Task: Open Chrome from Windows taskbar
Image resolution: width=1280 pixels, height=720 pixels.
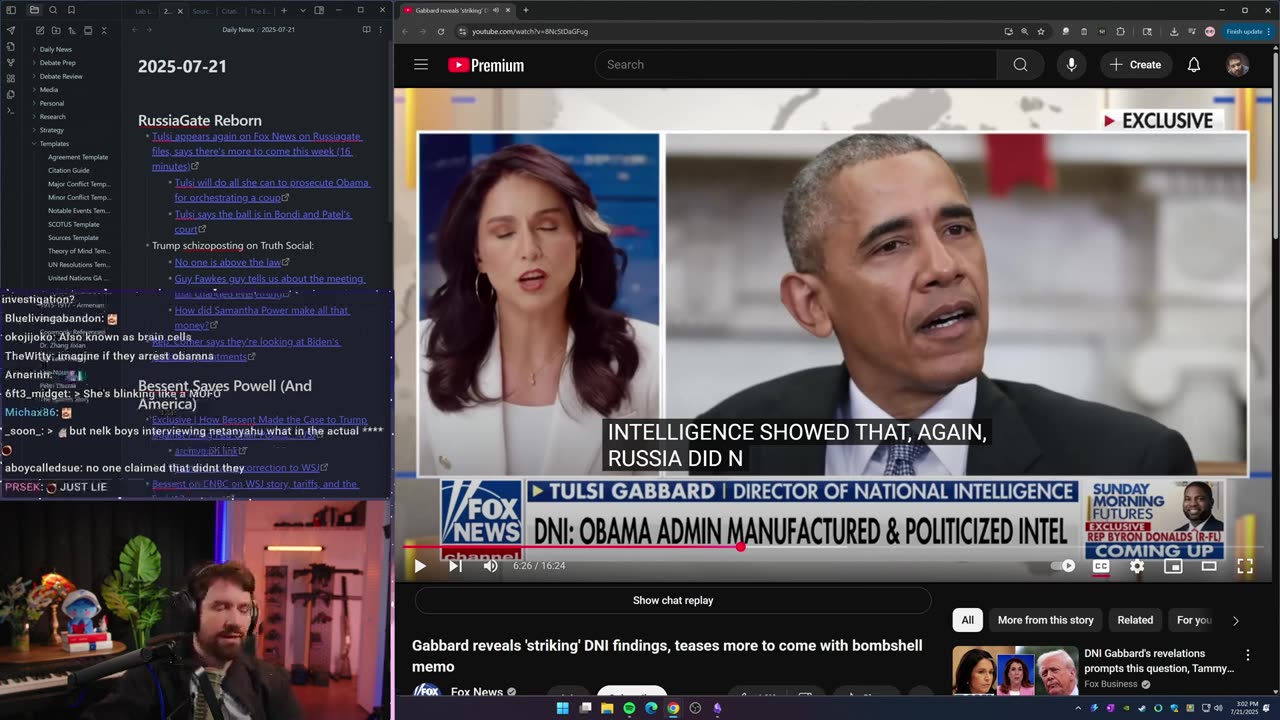Action: pyautogui.click(x=673, y=708)
